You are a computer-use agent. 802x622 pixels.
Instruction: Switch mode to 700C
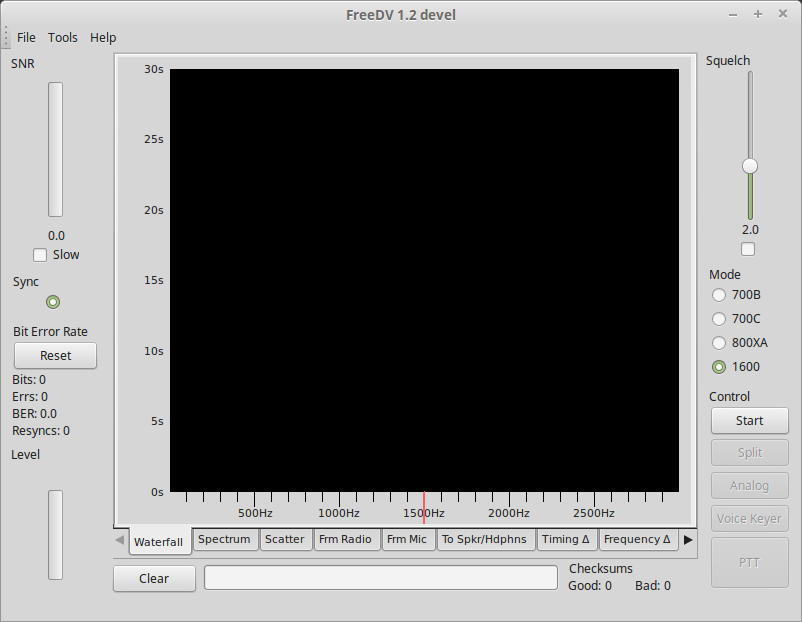pyautogui.click(x=718, y=319)
